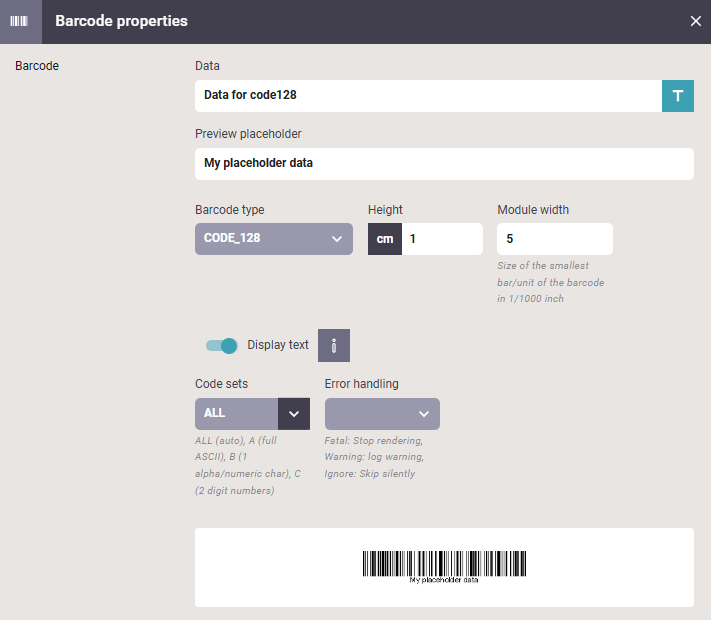Viewport: 711px width, 620px height.
Task: Click the T text button beside Data
Action: point(677,96)
